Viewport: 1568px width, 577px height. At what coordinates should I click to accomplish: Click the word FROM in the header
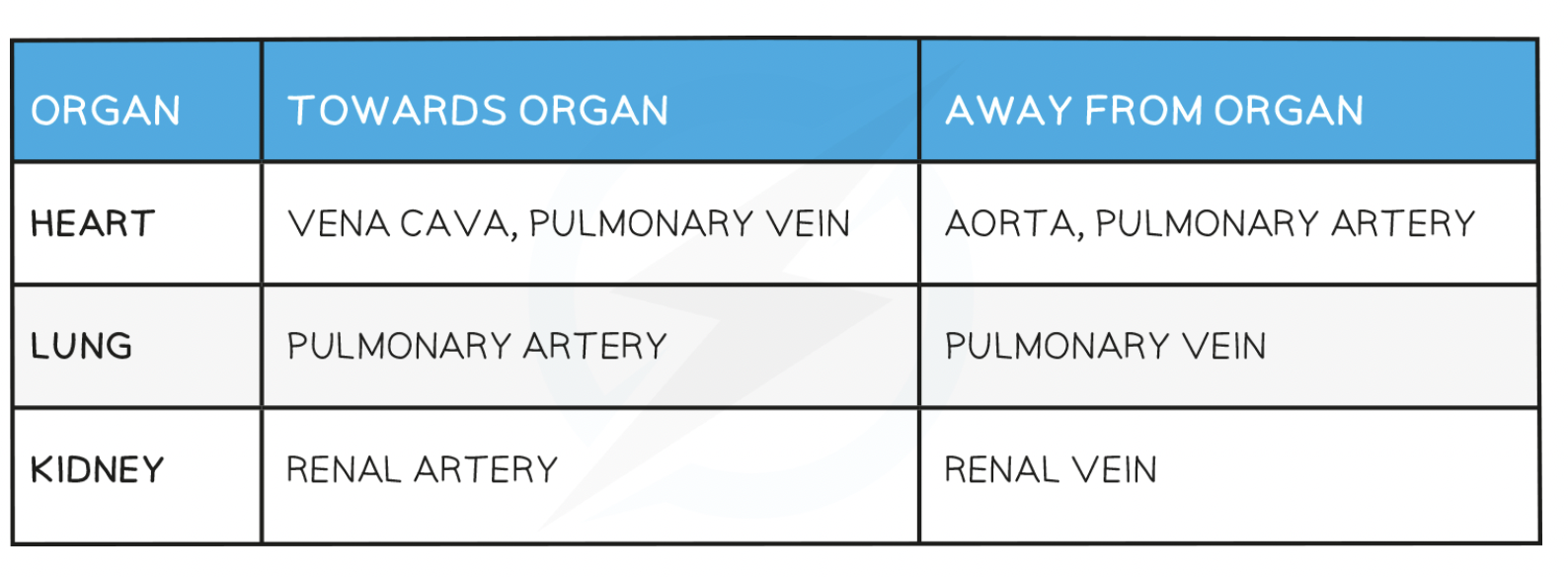click(1143, 111)
